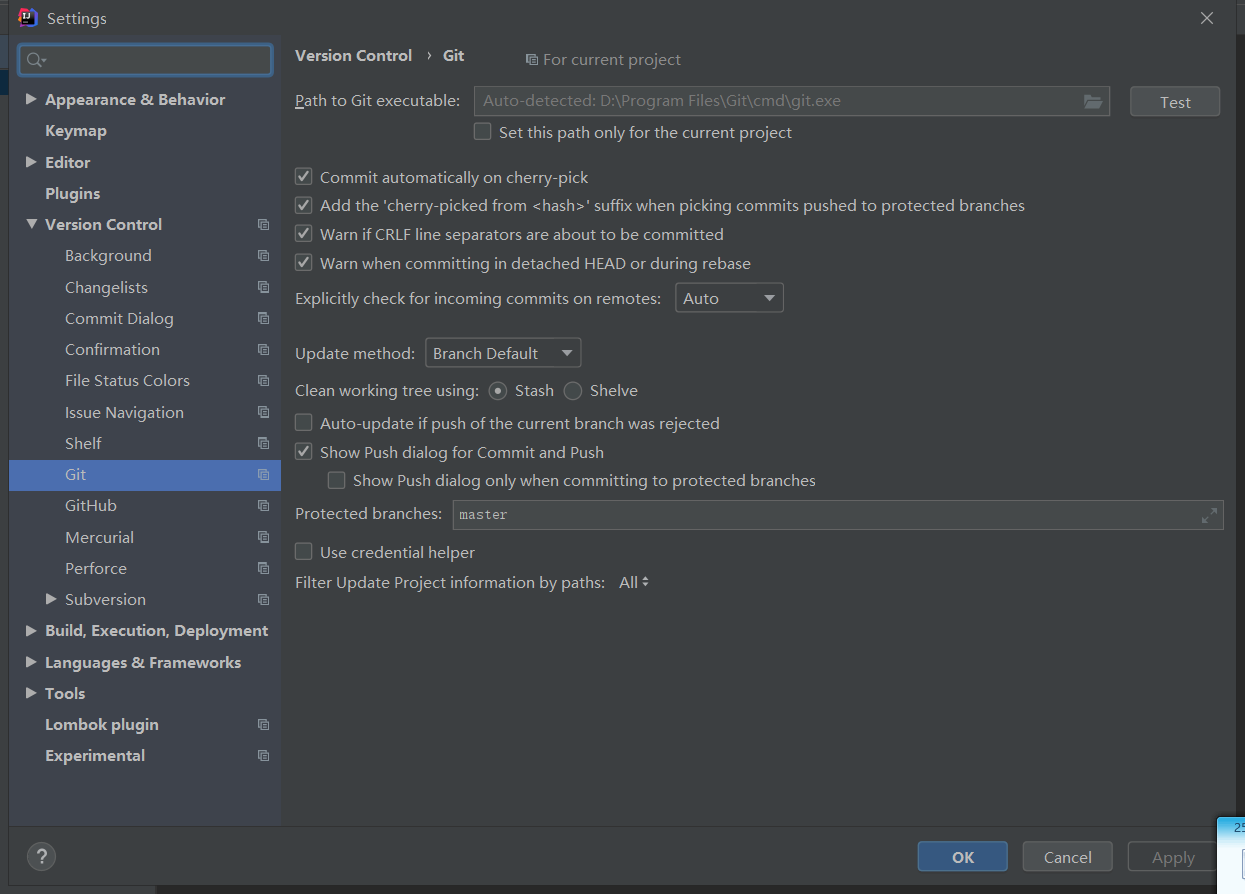Expand the Appearance & Behavior section
This screenshot has height=894, width=1245.
[x=31, y=99]
